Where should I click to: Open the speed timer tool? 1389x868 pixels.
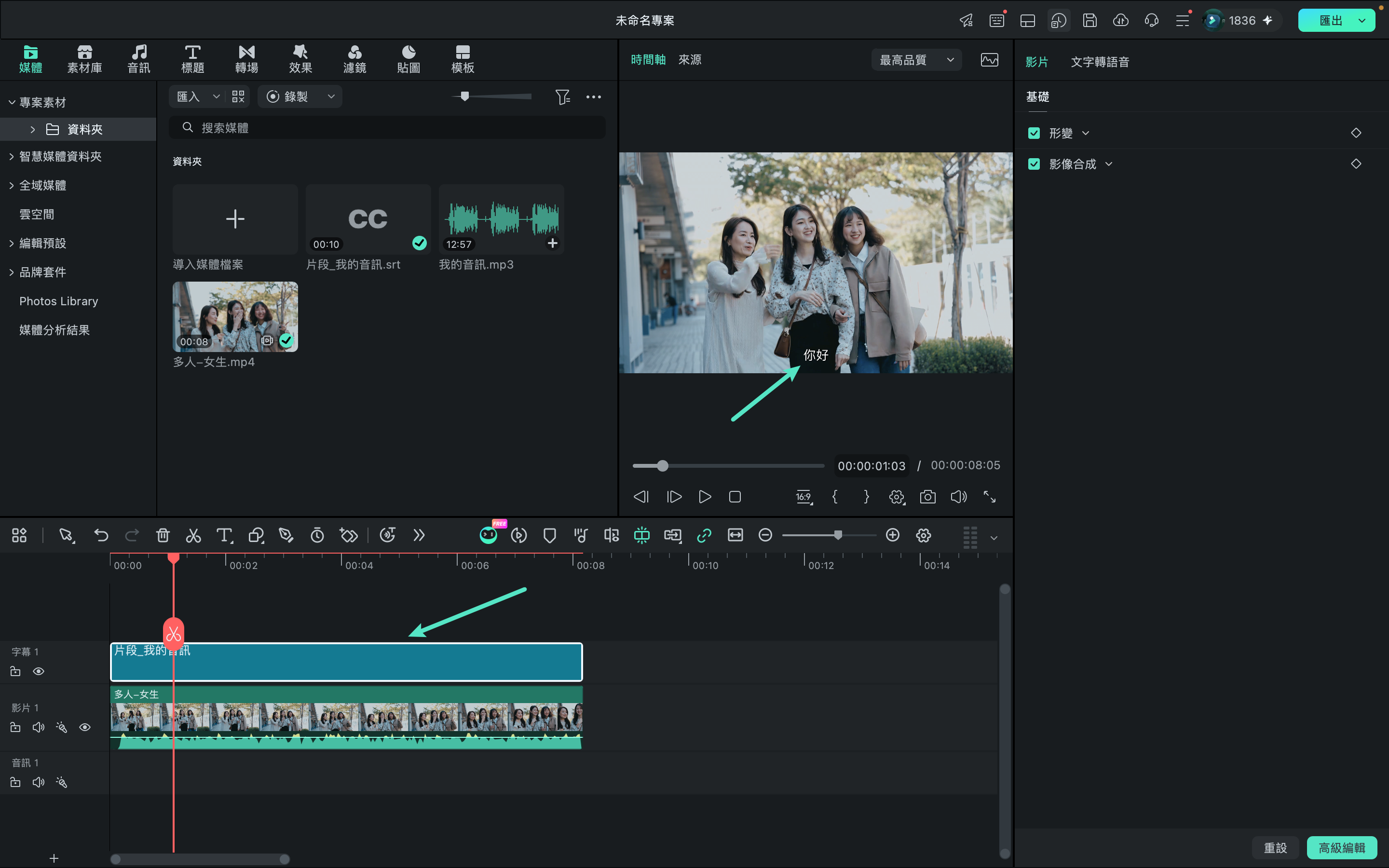pyautogui.click(x=317, y=536)
